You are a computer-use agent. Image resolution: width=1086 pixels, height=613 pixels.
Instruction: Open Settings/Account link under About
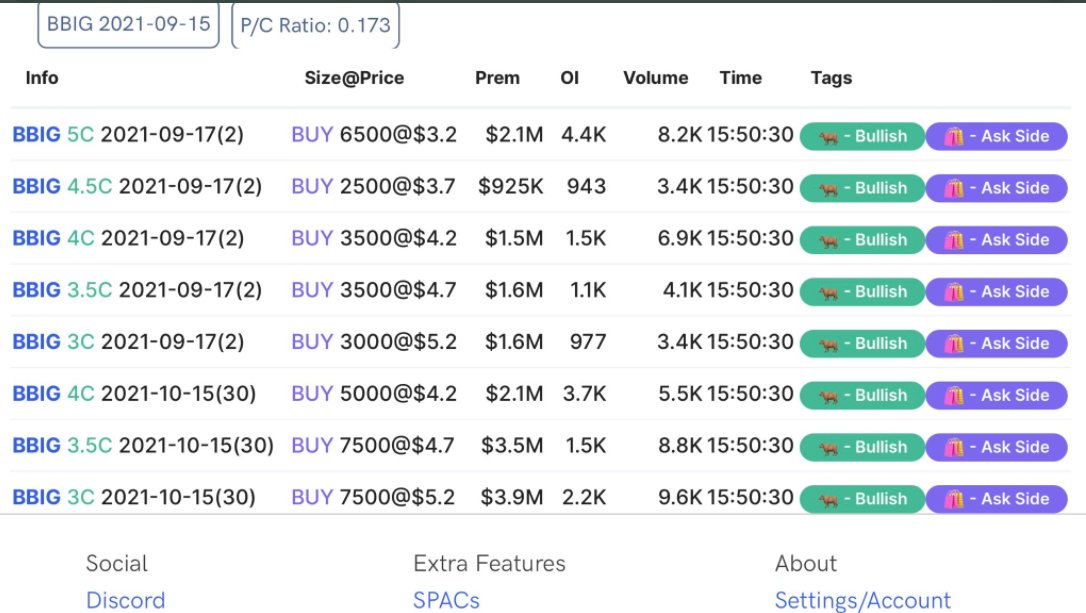click(862, 601)
